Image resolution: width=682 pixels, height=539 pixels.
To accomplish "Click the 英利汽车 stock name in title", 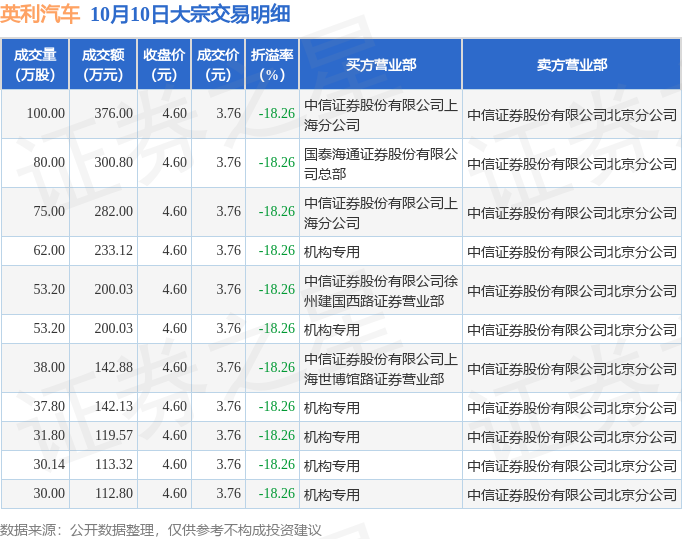I will tap(40, 15).
